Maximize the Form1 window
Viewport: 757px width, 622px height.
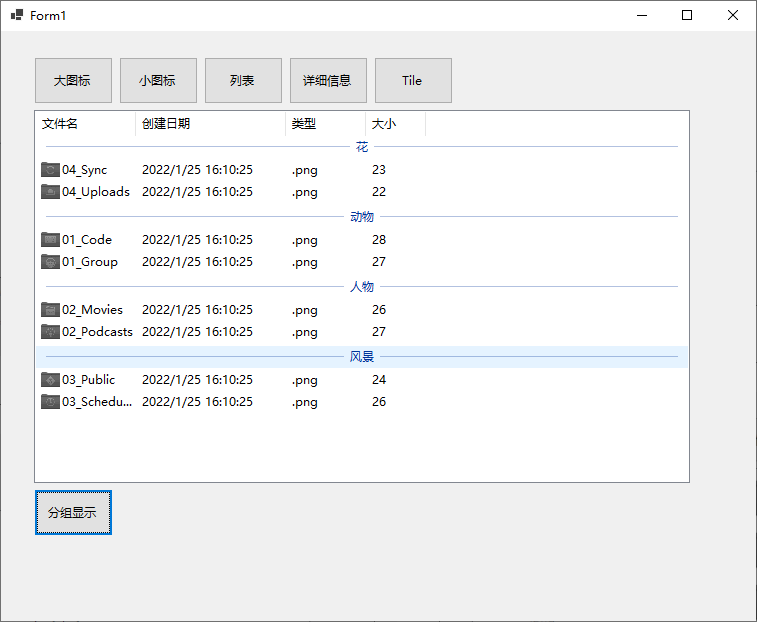coord(687,15)
